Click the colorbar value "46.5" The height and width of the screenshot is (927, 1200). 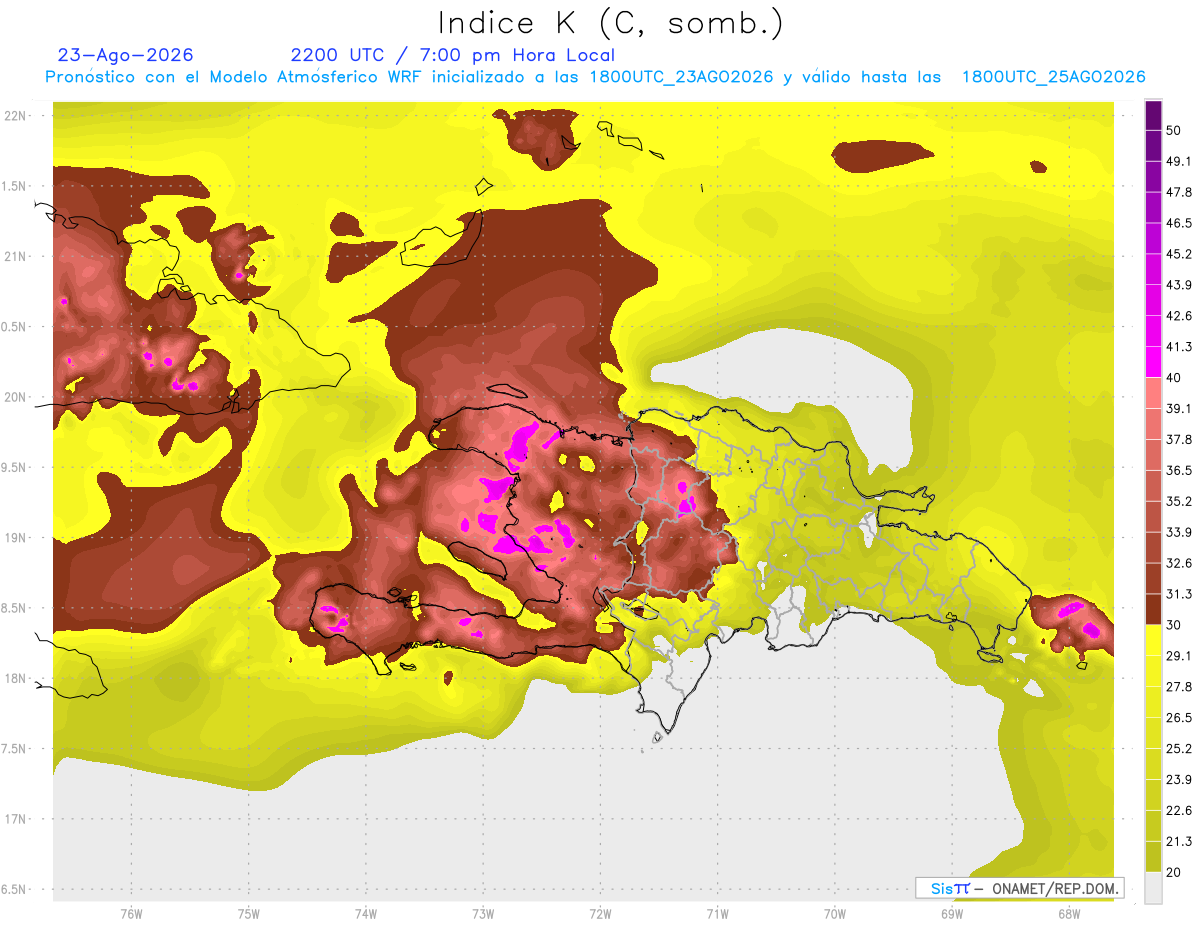point(1179,223)
